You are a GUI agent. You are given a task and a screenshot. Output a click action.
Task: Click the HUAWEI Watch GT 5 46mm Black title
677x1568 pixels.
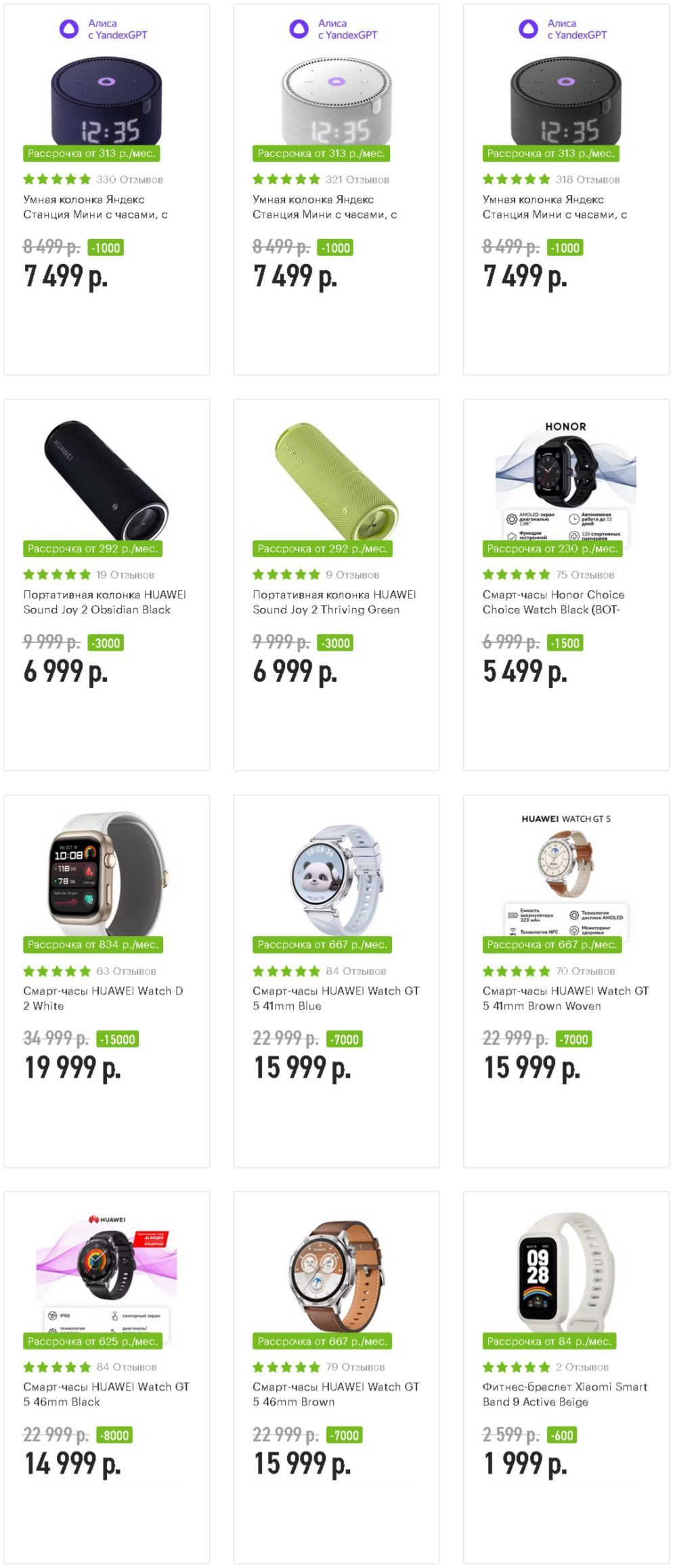pos(106,1394)
